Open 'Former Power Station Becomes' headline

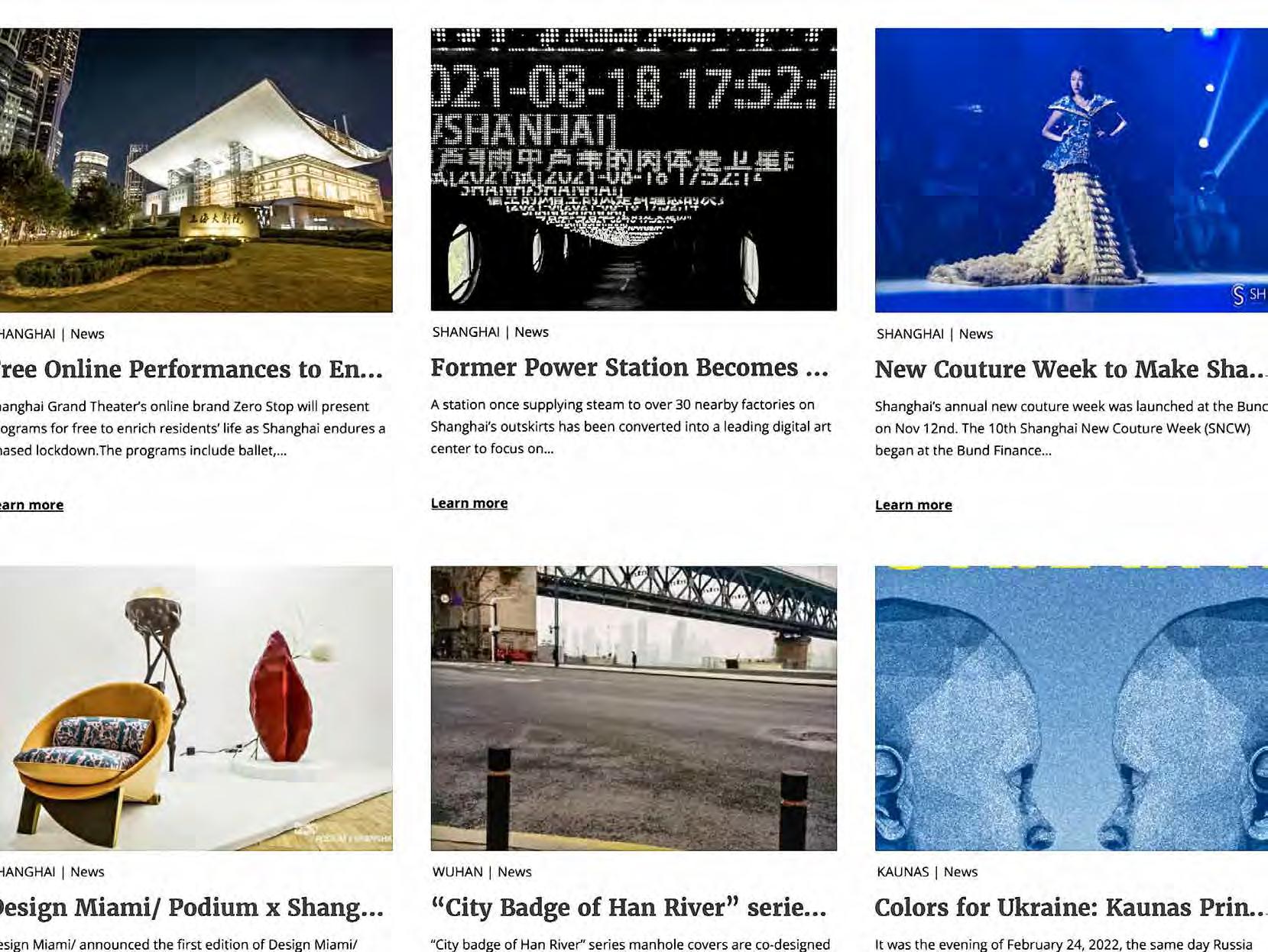629,368
